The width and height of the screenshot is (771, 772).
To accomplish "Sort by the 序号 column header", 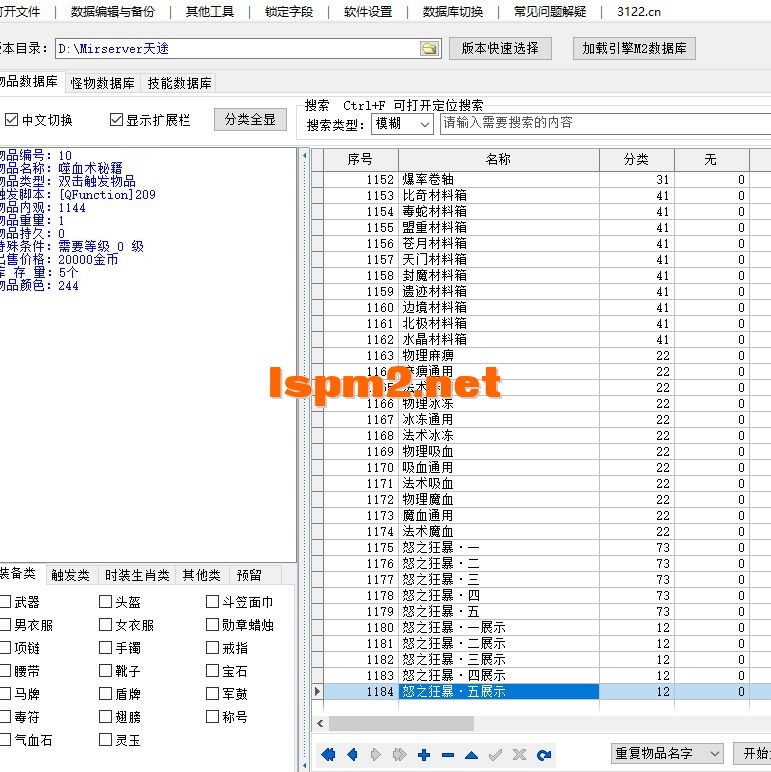I will pyautogui.click(x=360, y=160).
